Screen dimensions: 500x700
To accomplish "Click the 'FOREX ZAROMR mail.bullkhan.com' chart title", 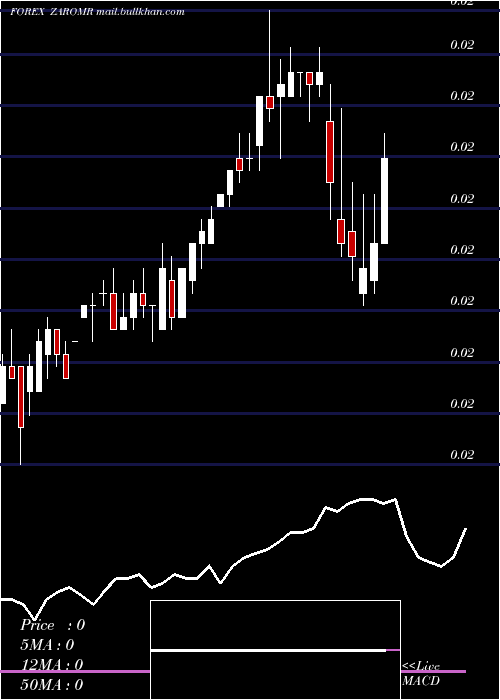I will 97,12.
